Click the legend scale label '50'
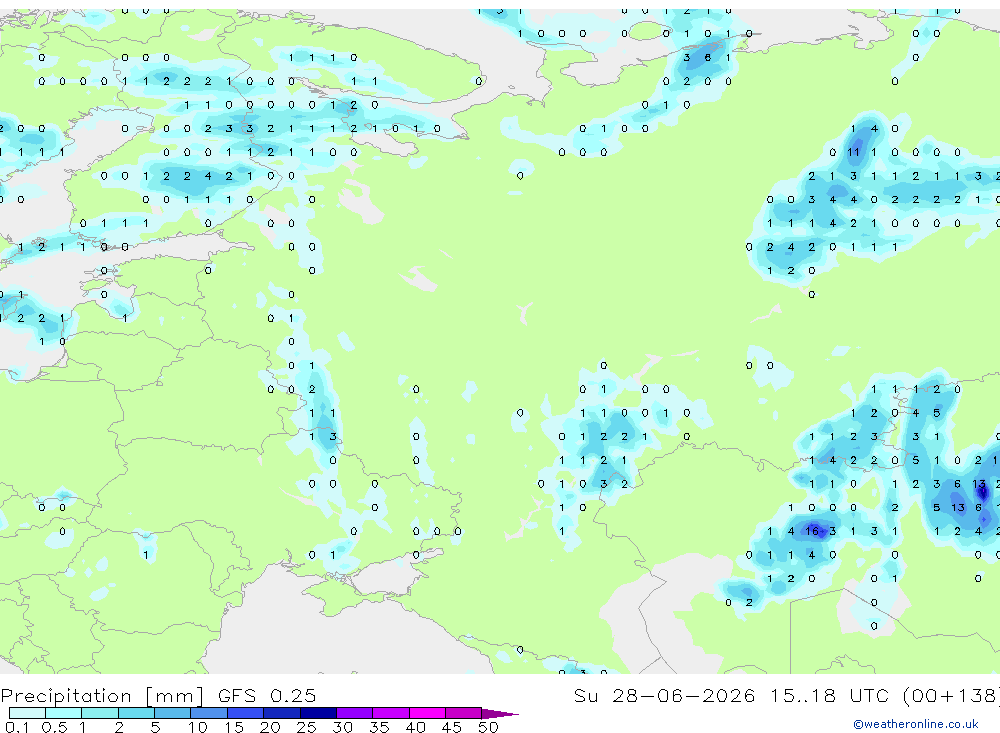Image resolution: width=1000 pixels, height=733 pixels. pos(488,727)
